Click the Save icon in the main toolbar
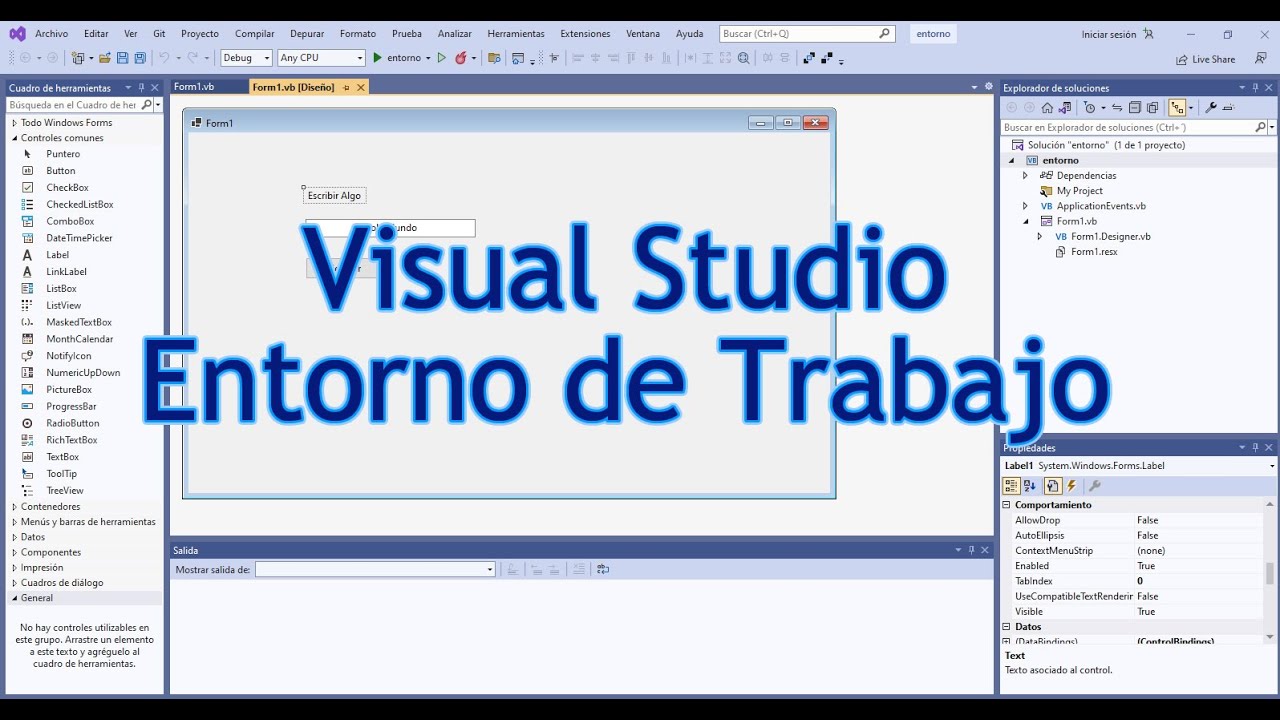The image size is (1280, 720). pyautogui.click(x=122, y=58)
